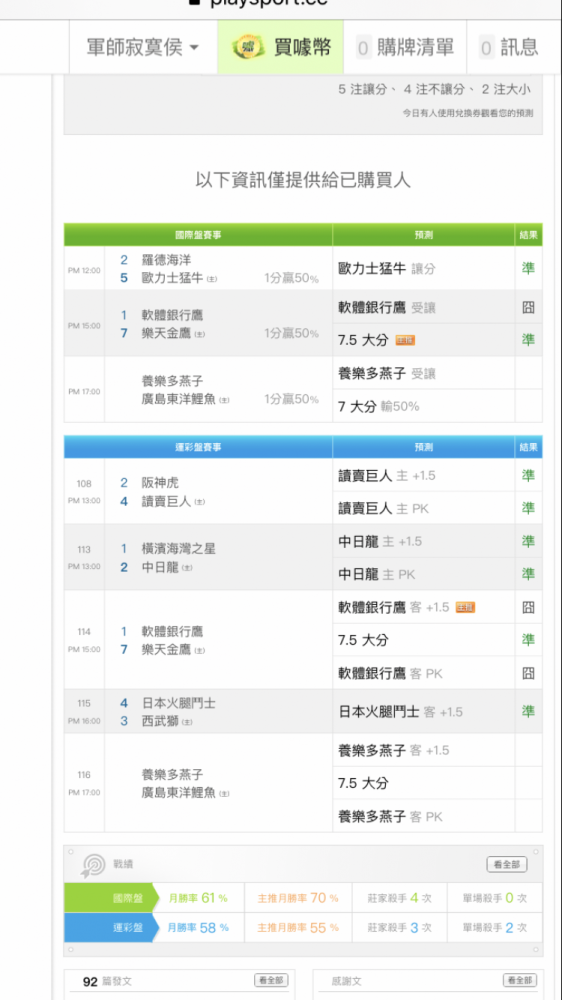Open the 訊息 menu item
Viewport: 562px width, 1000px height.
pos(510,47)
